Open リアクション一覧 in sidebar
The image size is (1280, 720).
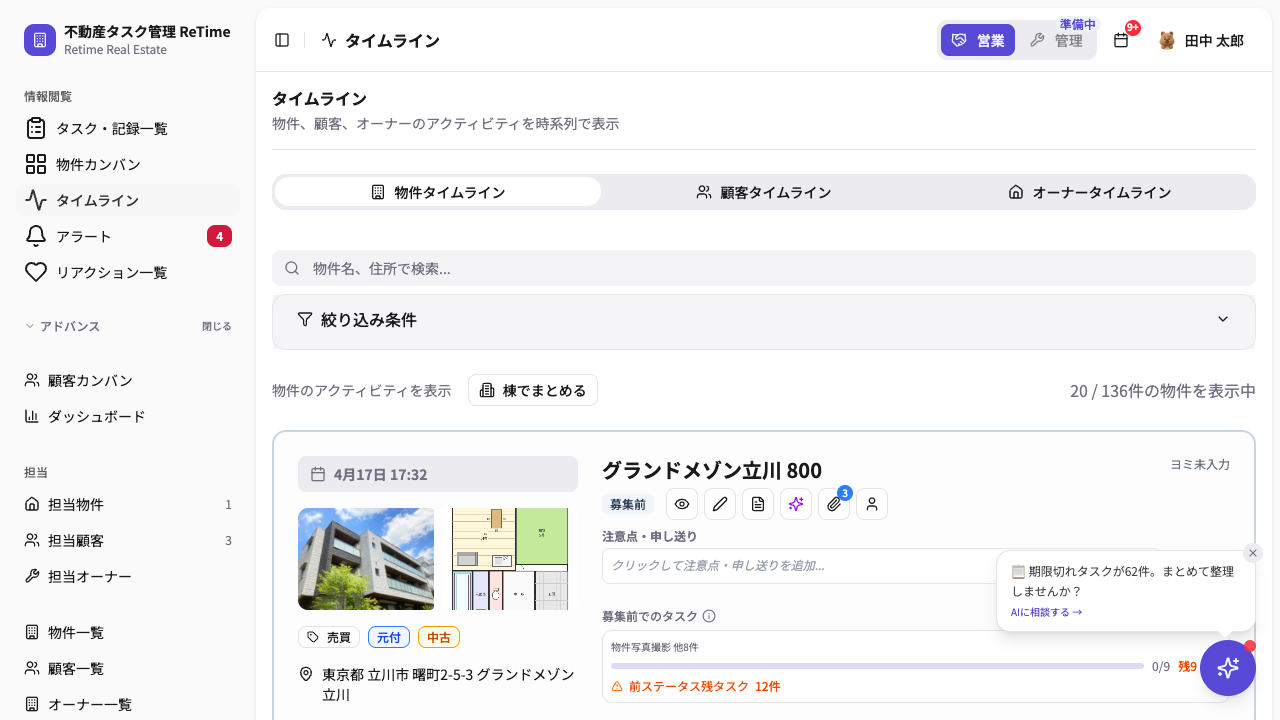(128, 272)
